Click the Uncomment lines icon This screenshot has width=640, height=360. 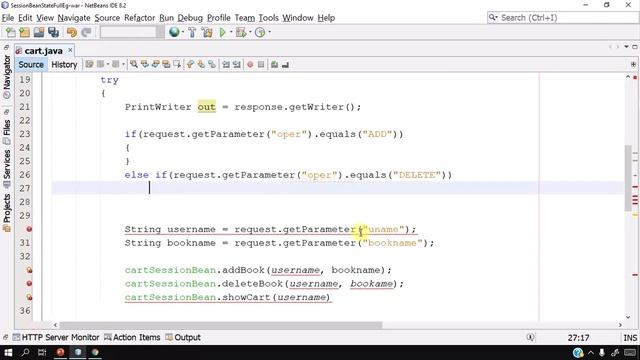tap(285, 64)
